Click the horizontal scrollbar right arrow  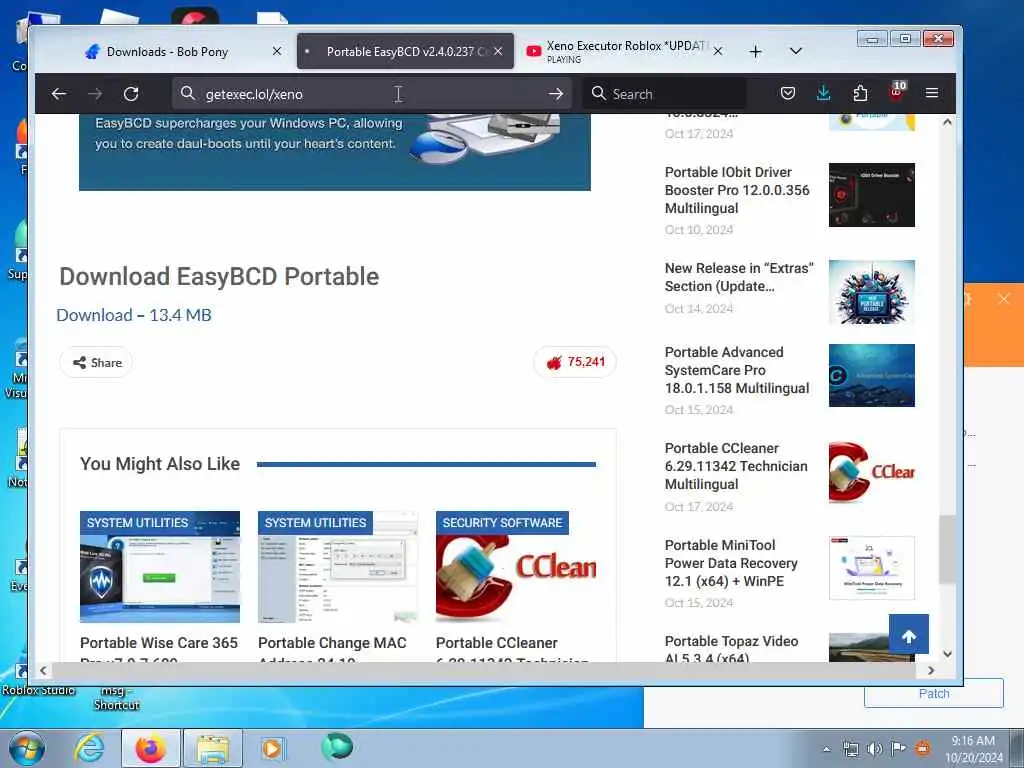click(x=931, y=670)
